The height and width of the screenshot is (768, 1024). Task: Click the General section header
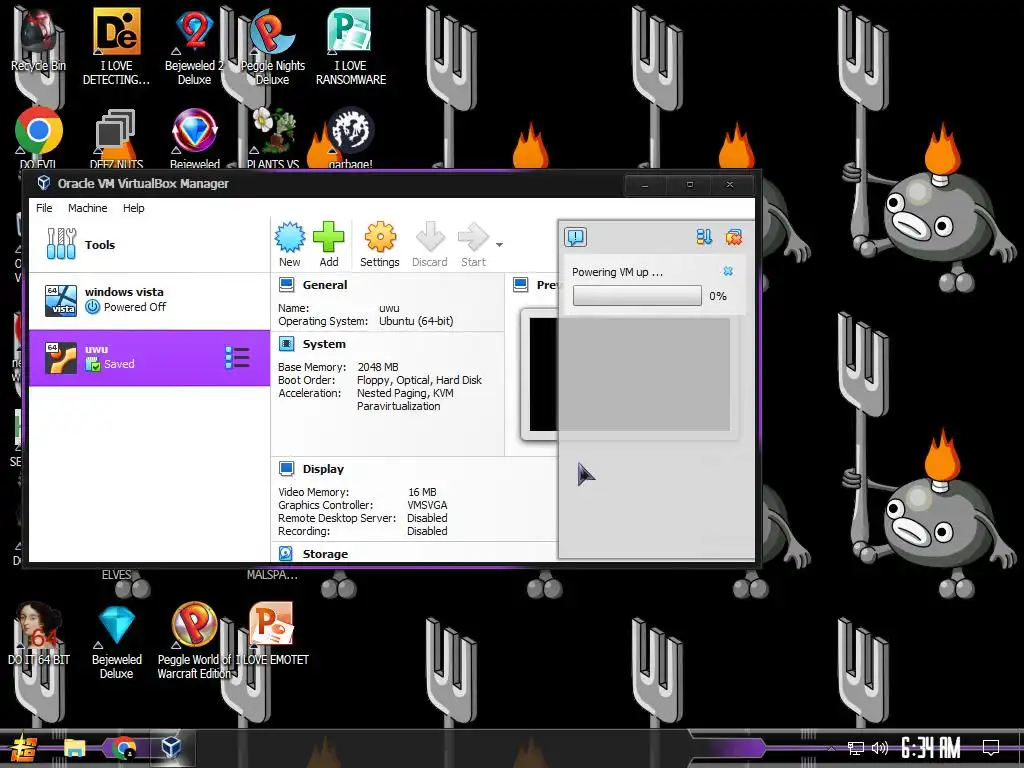pyautogui.click(x=325, y=285)
